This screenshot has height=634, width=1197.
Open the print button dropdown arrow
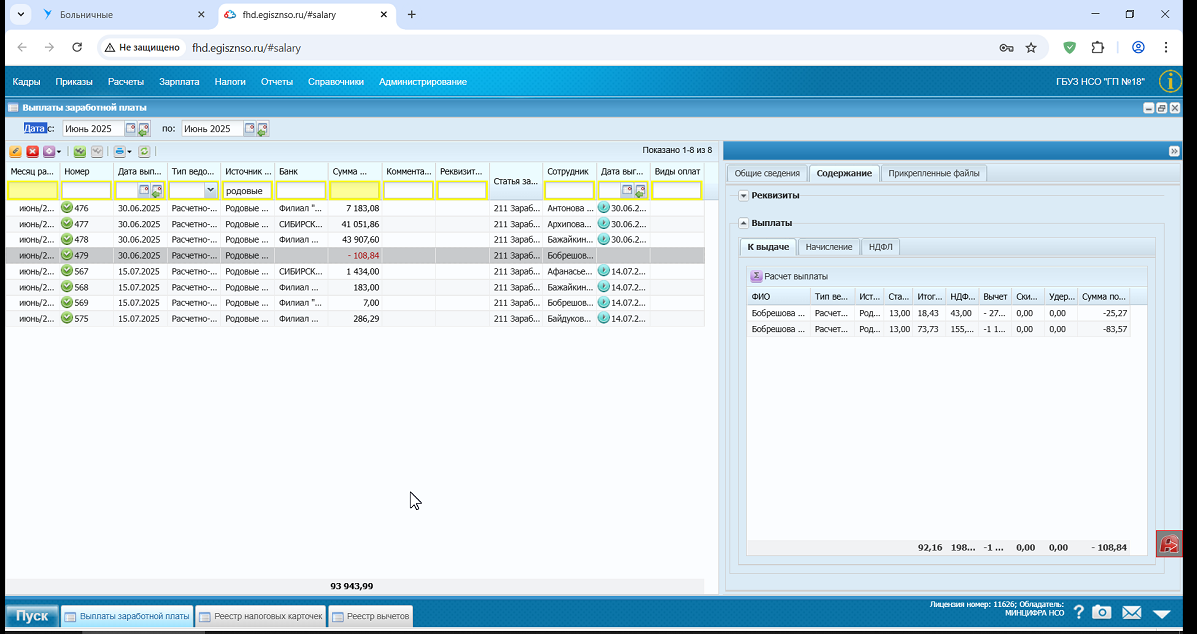129,152
